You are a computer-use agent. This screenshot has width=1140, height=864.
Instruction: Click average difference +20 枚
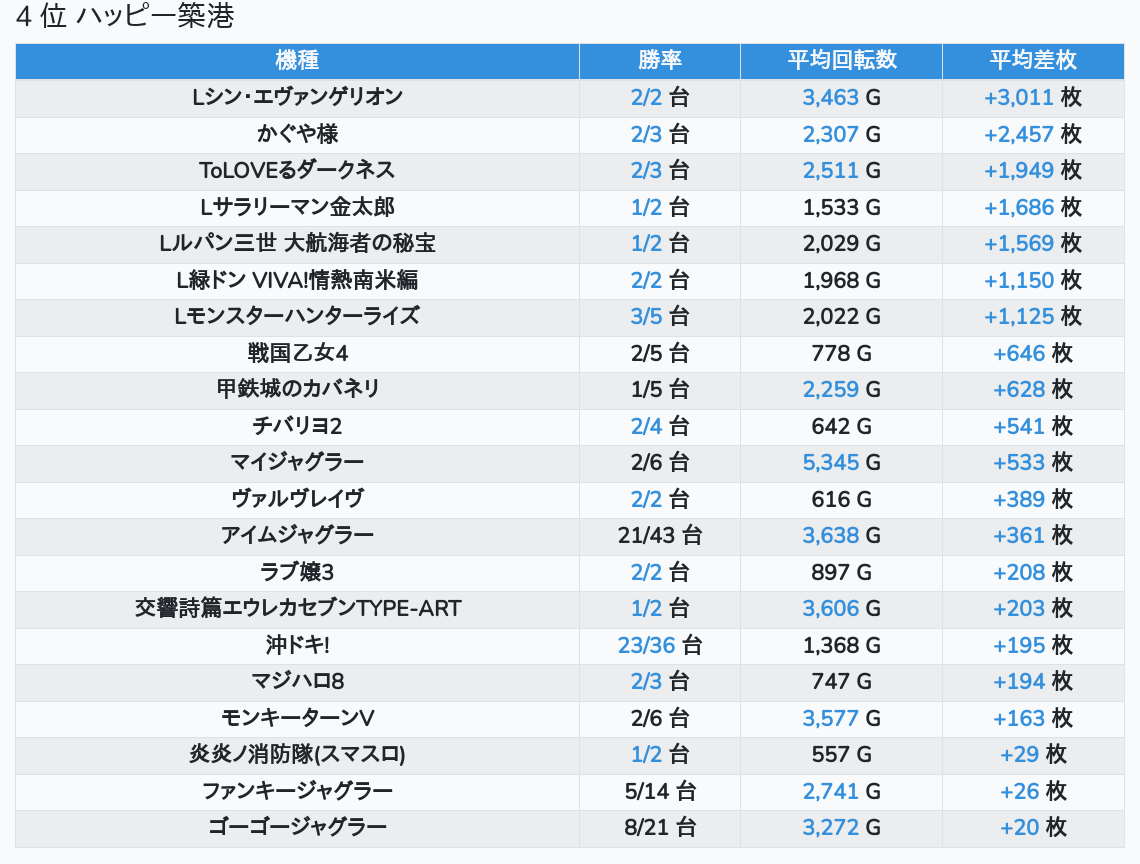[x=1033, y=828]
